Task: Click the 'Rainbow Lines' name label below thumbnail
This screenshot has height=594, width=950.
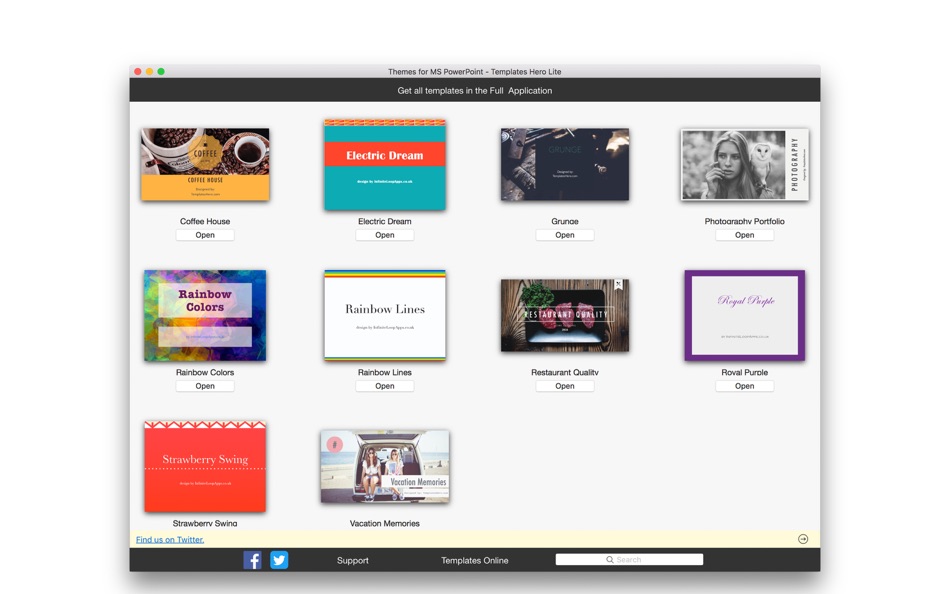Action: tap(385, 372)
